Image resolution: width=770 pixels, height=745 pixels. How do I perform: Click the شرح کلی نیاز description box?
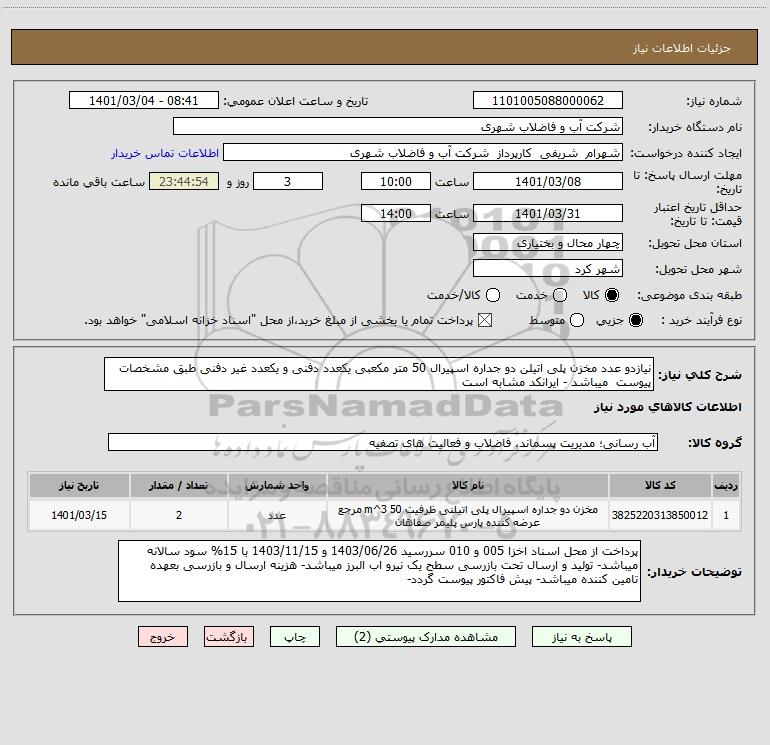tap(379, 374)
